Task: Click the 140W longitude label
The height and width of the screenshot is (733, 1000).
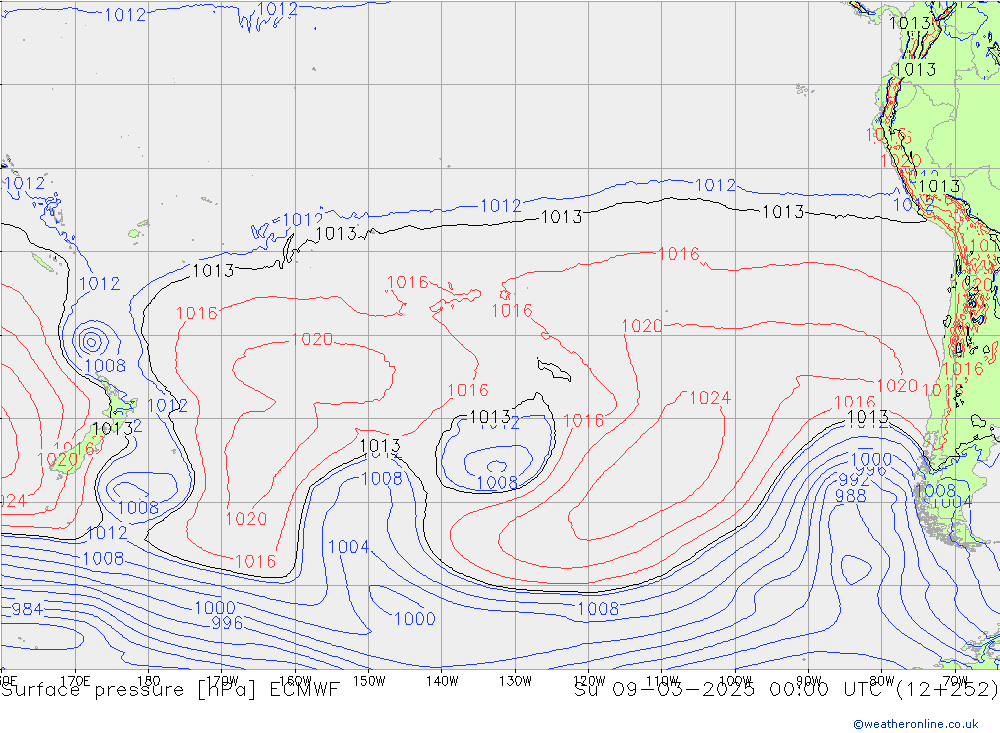Action: (x=442, y=681)
